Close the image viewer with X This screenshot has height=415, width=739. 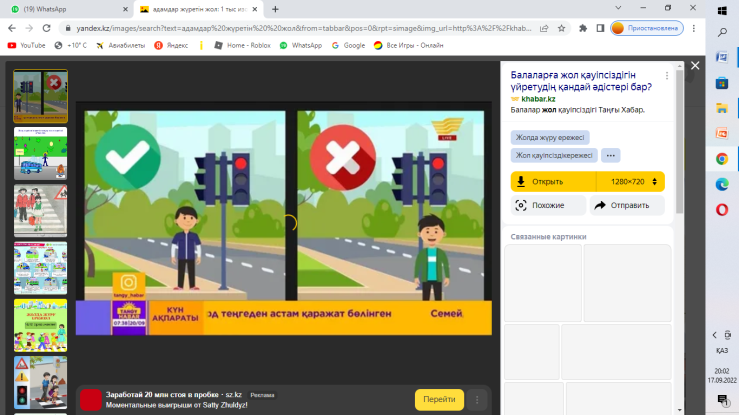tap(695, 66)
